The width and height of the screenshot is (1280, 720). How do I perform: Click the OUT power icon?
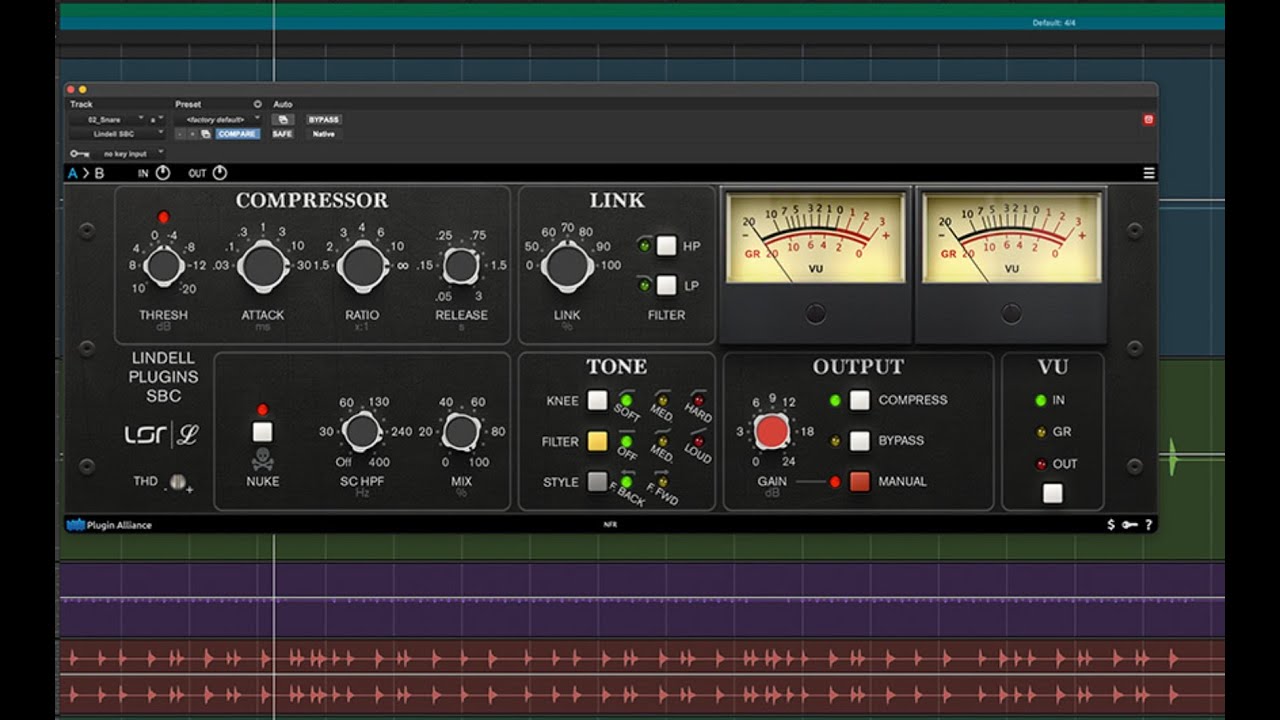[x=220, y=173]
